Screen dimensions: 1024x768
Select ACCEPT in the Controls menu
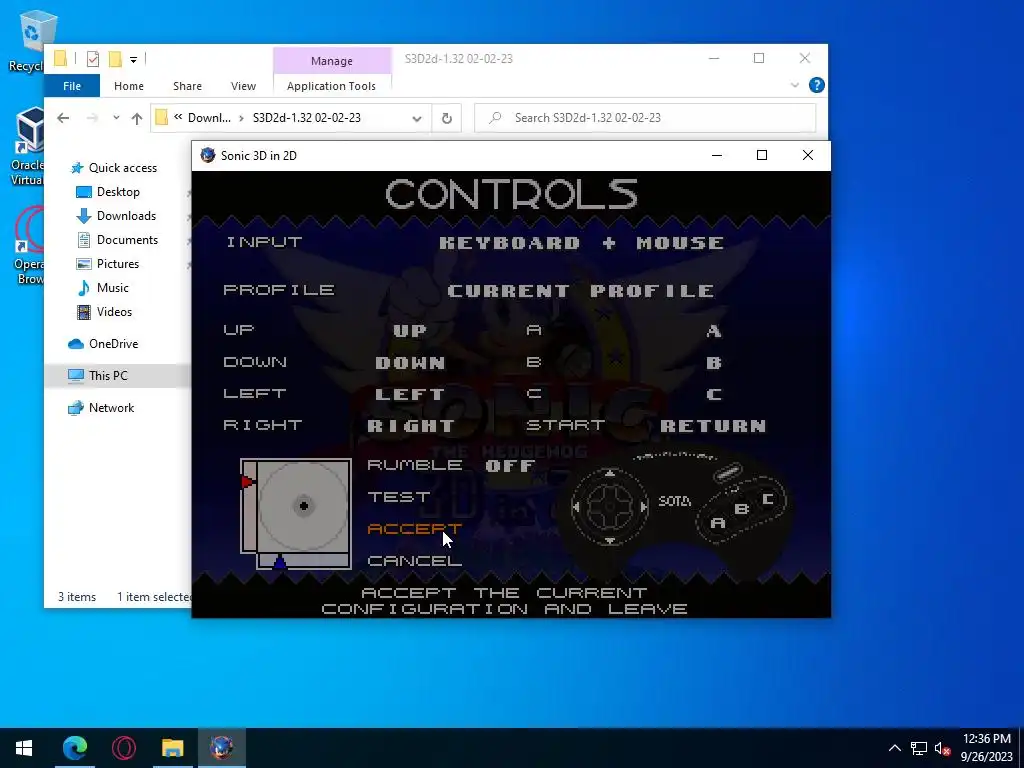(x=415, y=528)
